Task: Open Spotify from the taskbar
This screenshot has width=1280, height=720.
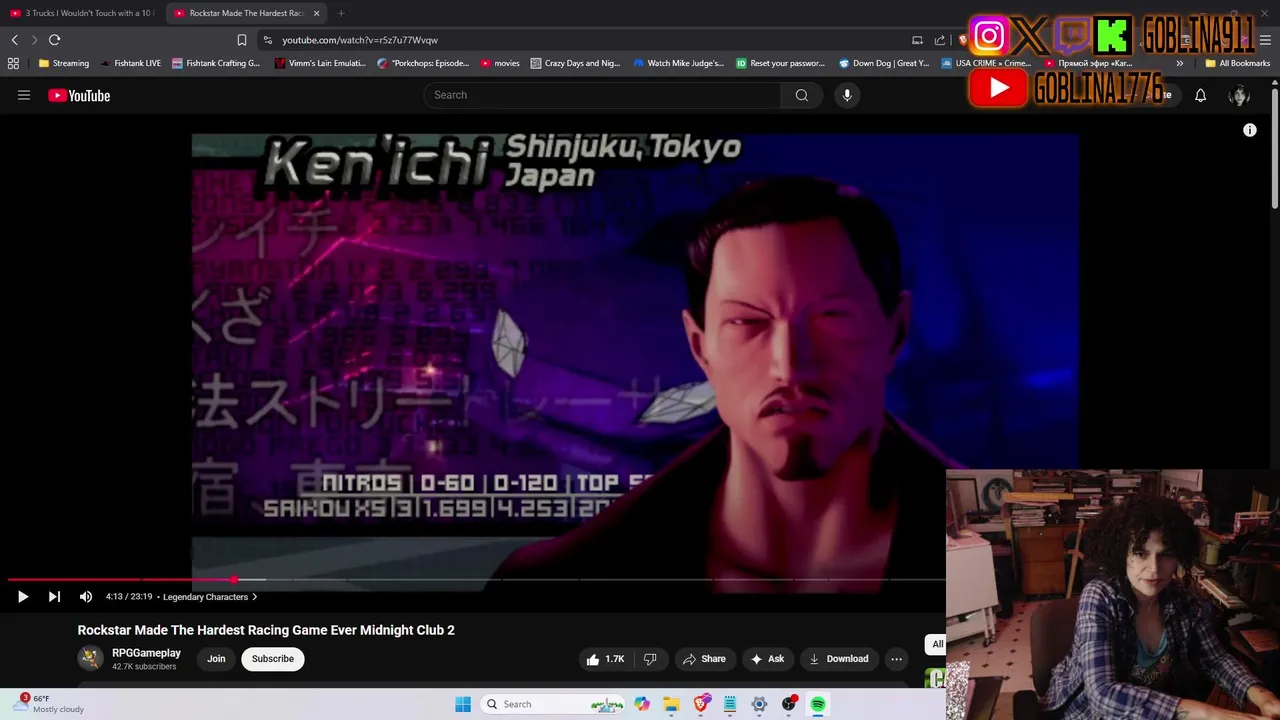Action: [818, 704]
